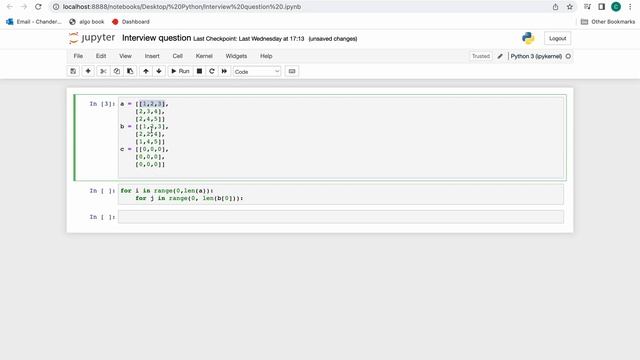This screenshot has width=640, height=360.
Task: Open the Widgets menu
Action: pos(236,56)
